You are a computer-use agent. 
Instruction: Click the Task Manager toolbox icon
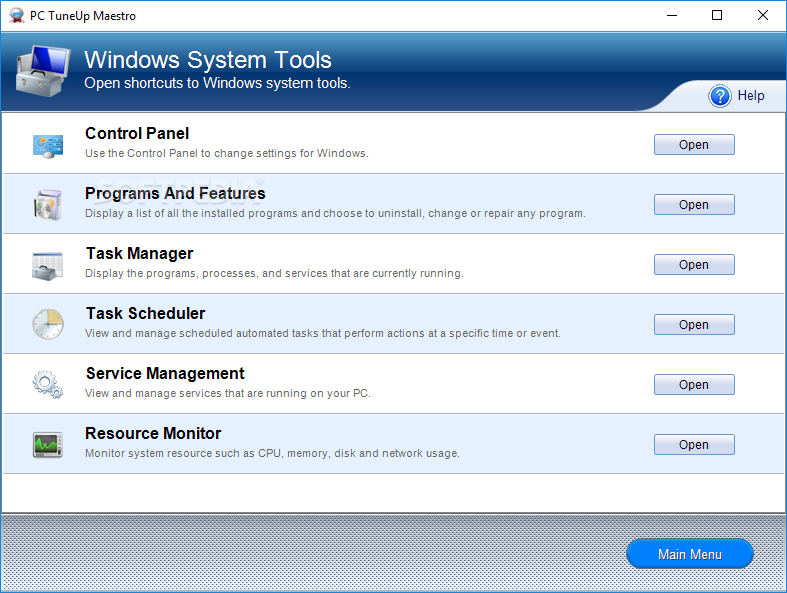(x=48, y=266)
